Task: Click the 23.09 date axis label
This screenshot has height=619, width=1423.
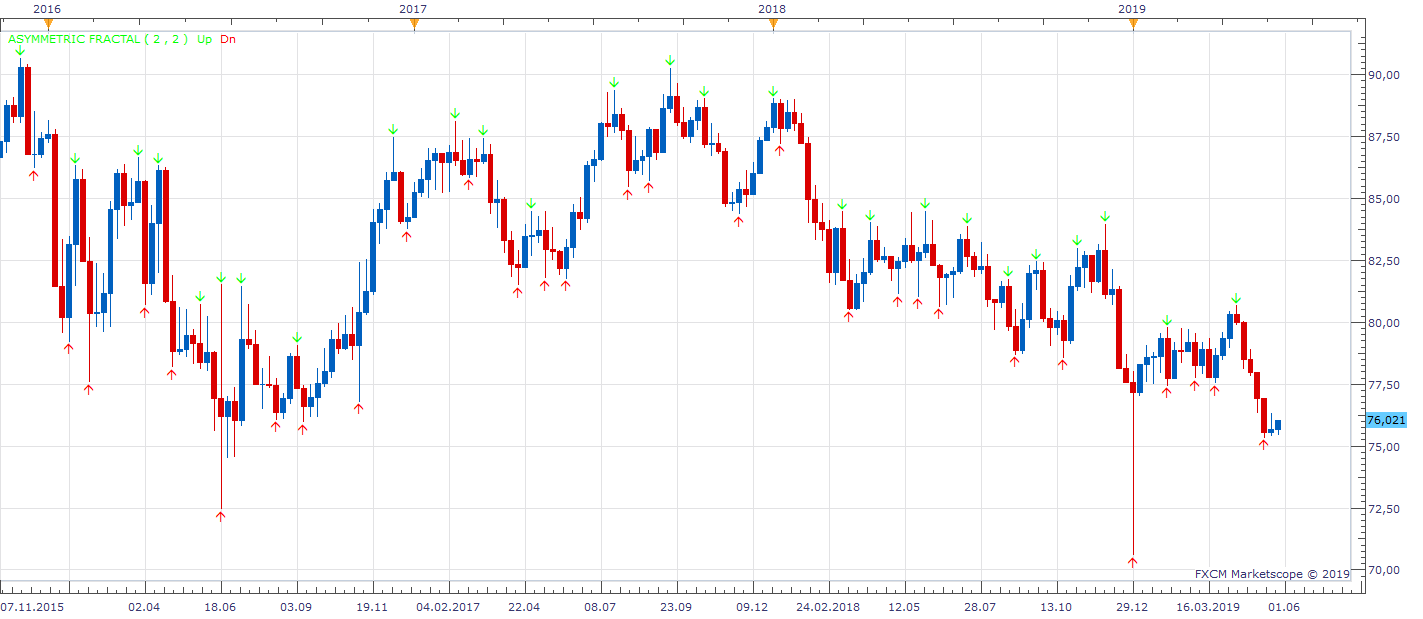Action: pyautogui.click(x=676, y=607)
